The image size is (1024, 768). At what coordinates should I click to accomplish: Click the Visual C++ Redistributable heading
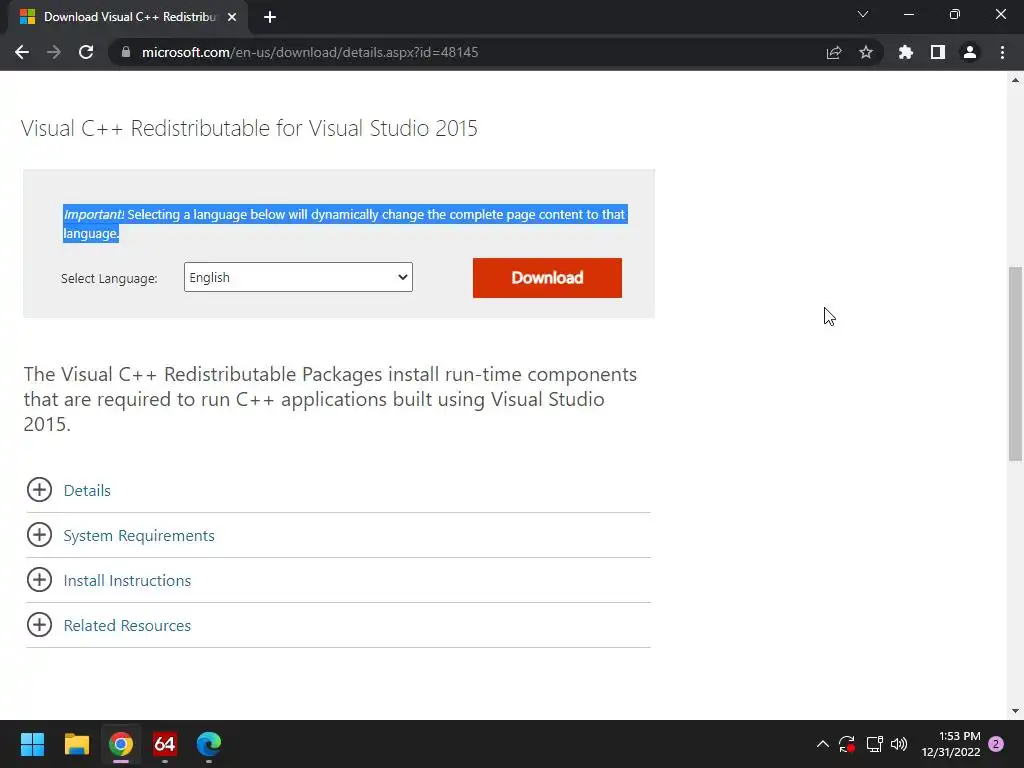click(249, 128)
